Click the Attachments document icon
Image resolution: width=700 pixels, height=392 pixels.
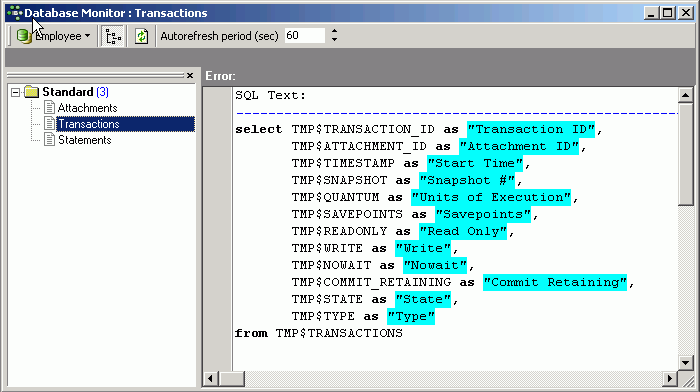tap(50, 108)
